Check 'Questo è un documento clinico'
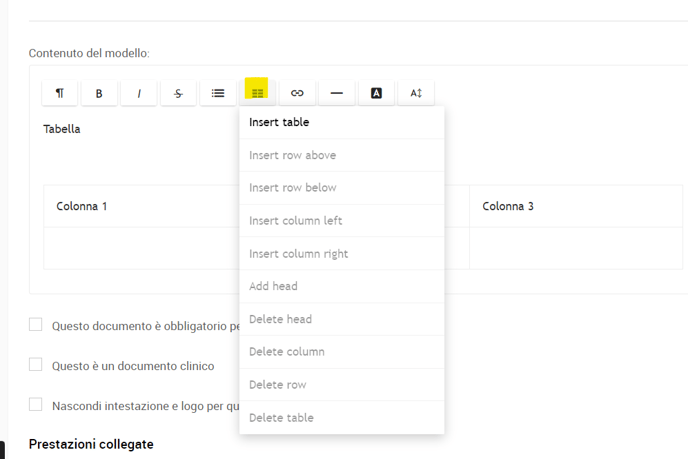 coord(36,365)
